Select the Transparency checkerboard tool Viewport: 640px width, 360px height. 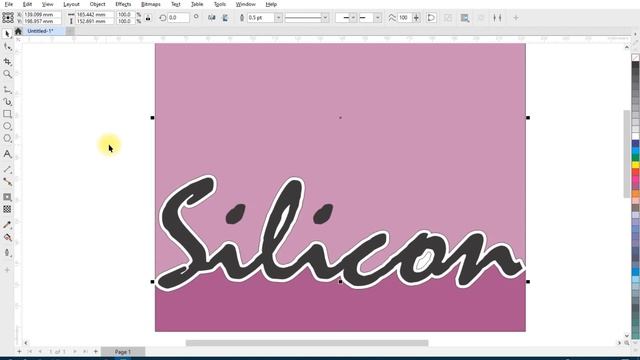click(x=7, y=209)
